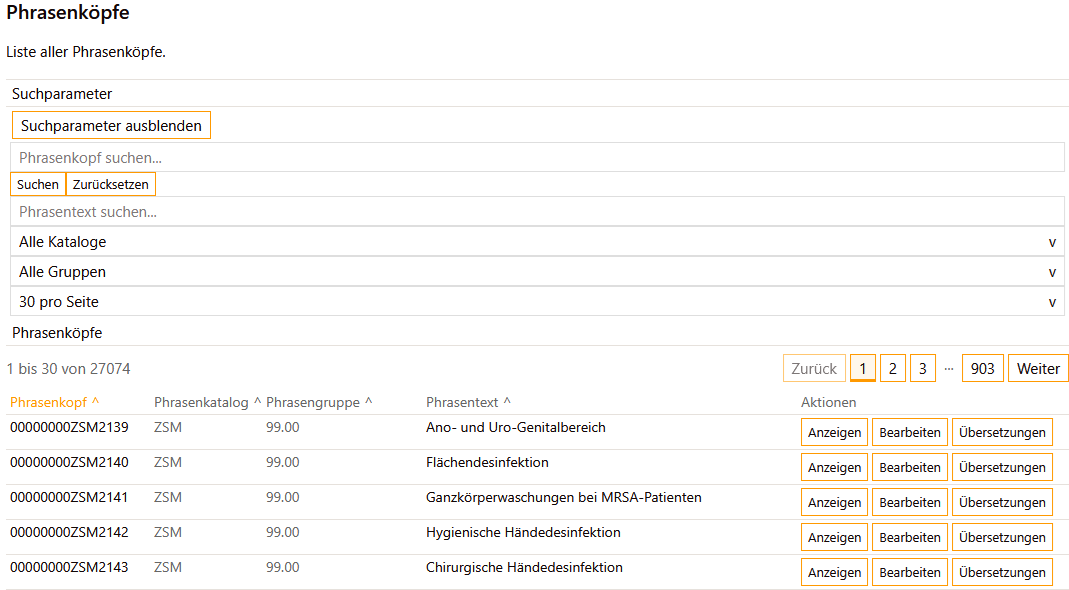Open the Alle Gruppen dropdown
Viewport: 1069px width, 590px height.
[x=537, y=271]
